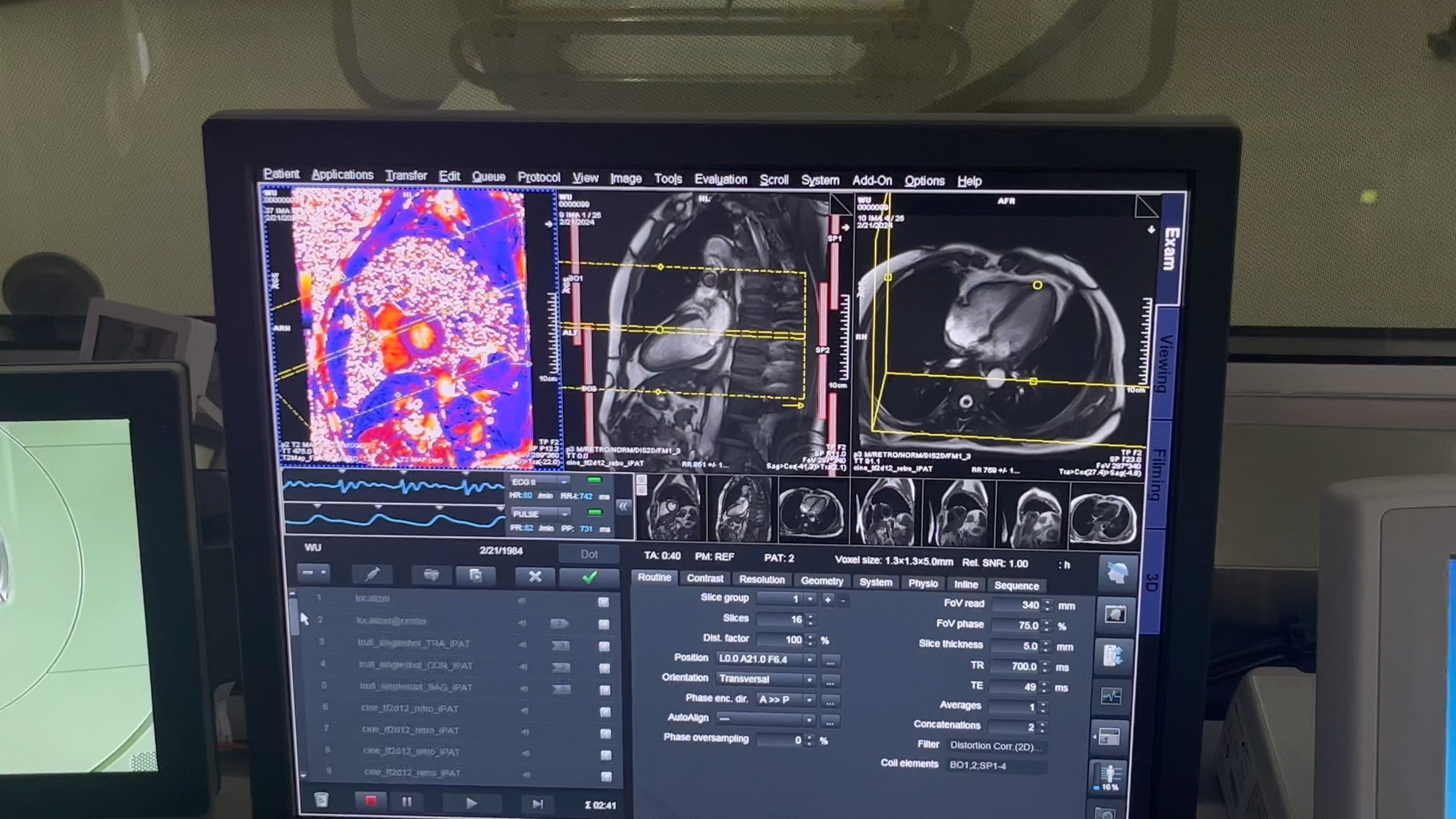
Task: Click ellipsis button next to Position
Action: tap(830, 661)
